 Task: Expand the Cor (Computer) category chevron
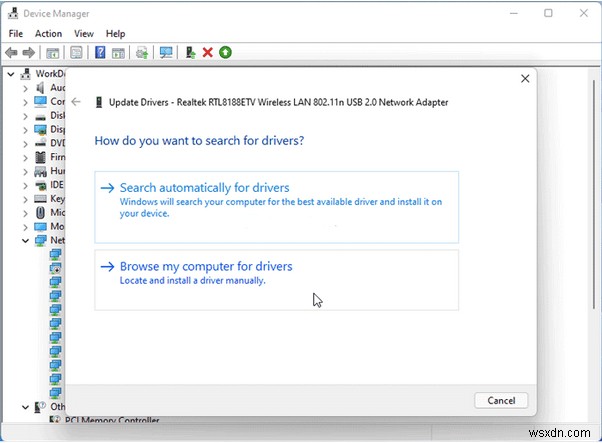[x=25, y=102]
